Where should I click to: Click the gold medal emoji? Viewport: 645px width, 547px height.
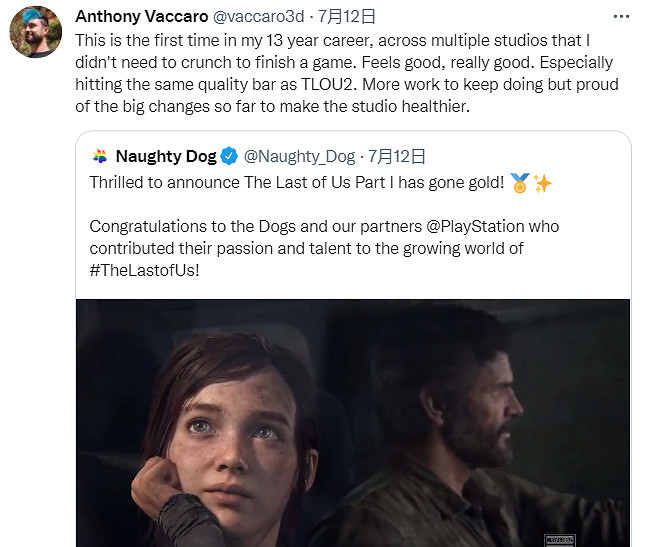[x=521, y=183]
